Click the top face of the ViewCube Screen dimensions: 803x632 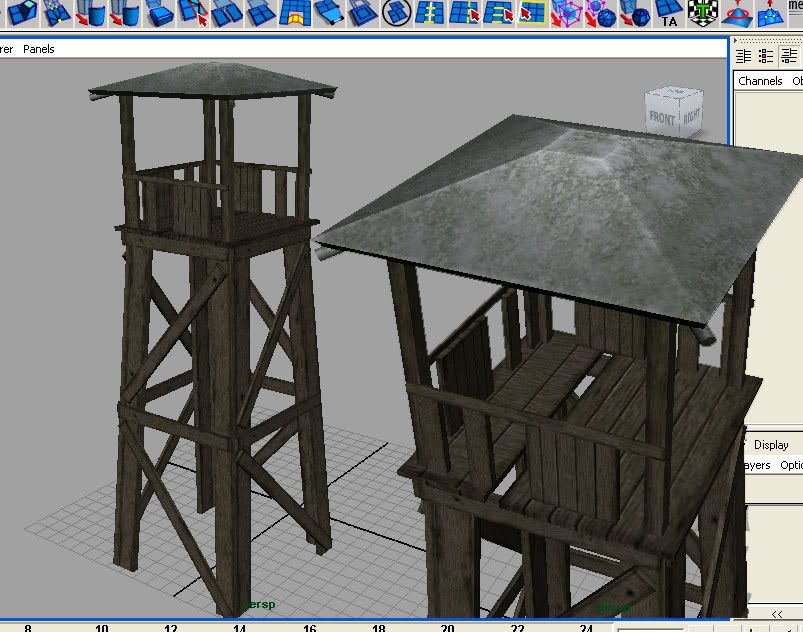[x=676, y=93]
